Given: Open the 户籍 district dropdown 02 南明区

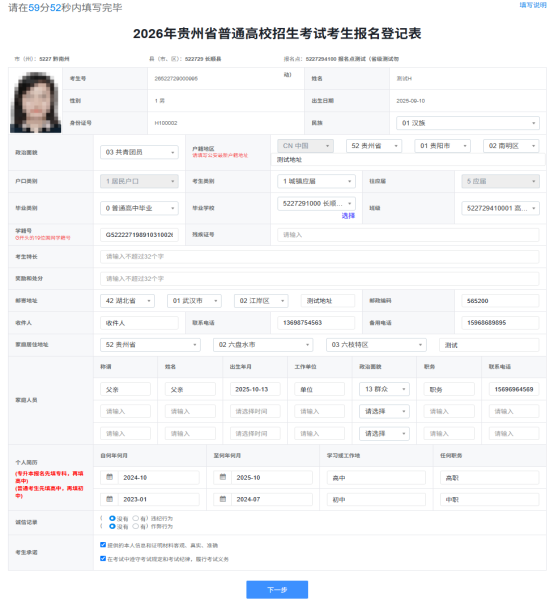Looking at the screenshot, I should pos(511,146).
